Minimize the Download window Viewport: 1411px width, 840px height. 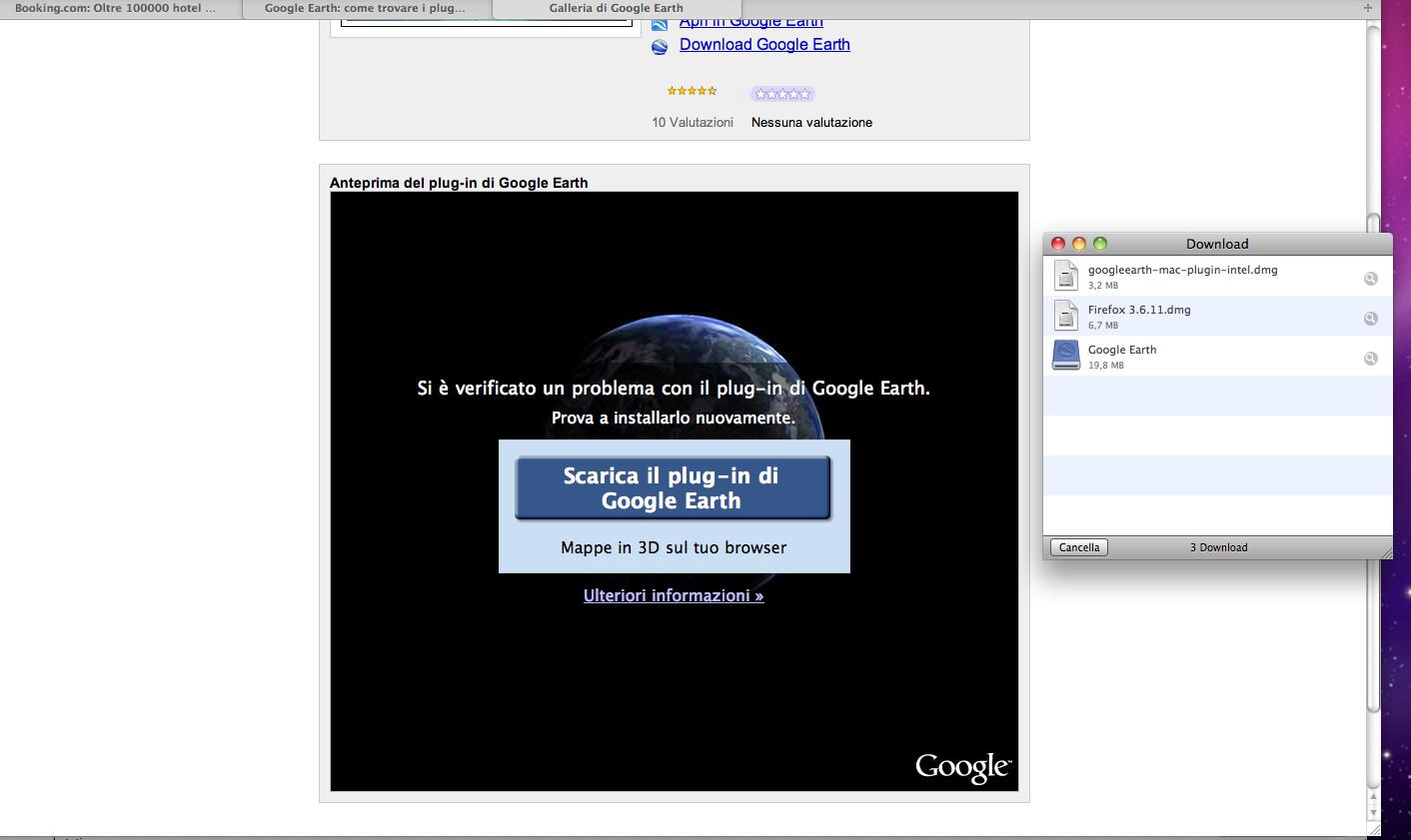coord(1079,244)
